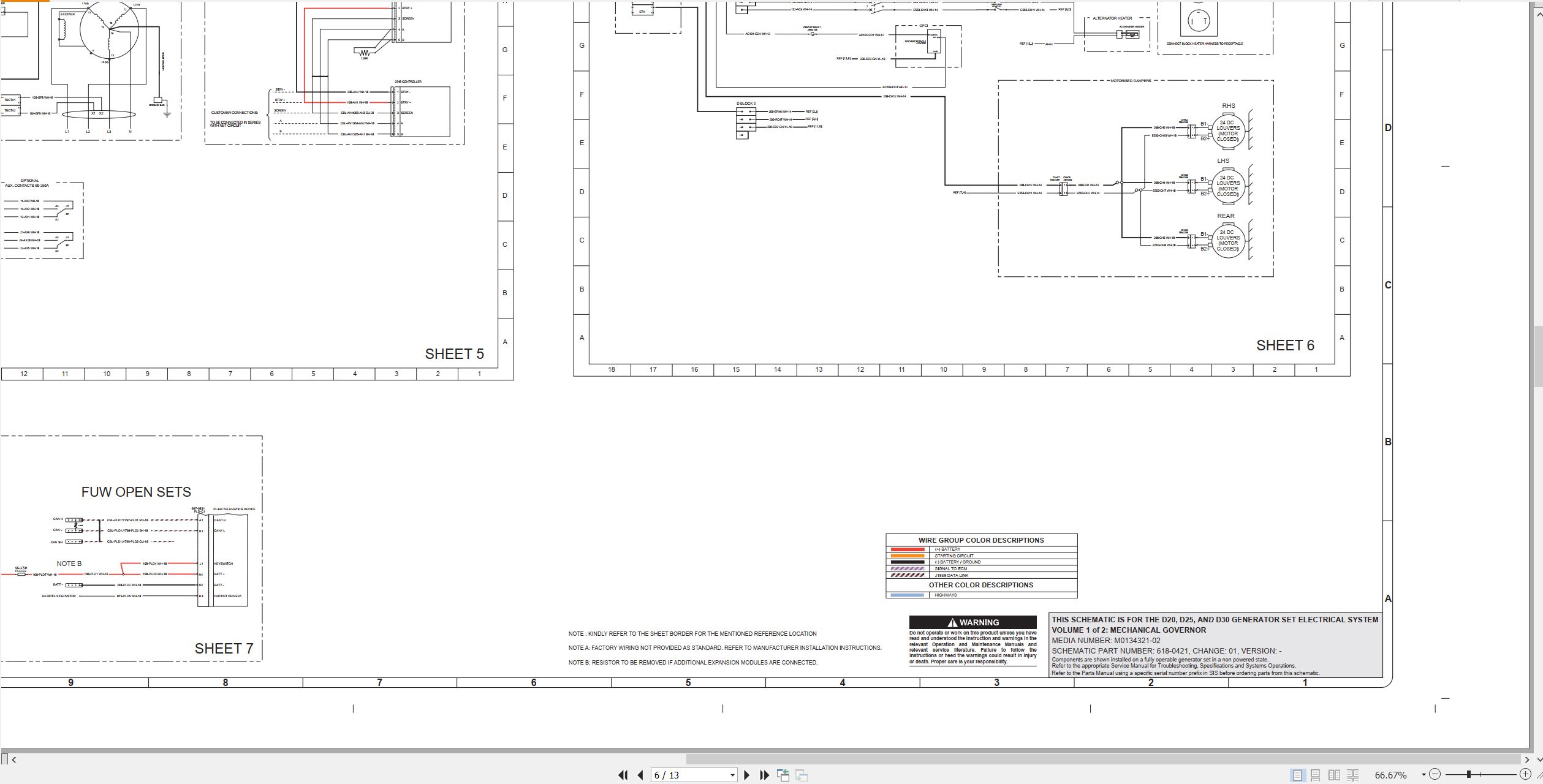Click the red (+) BATTERY color swatch
The image size is (1543, 784).
pos(907,549)
